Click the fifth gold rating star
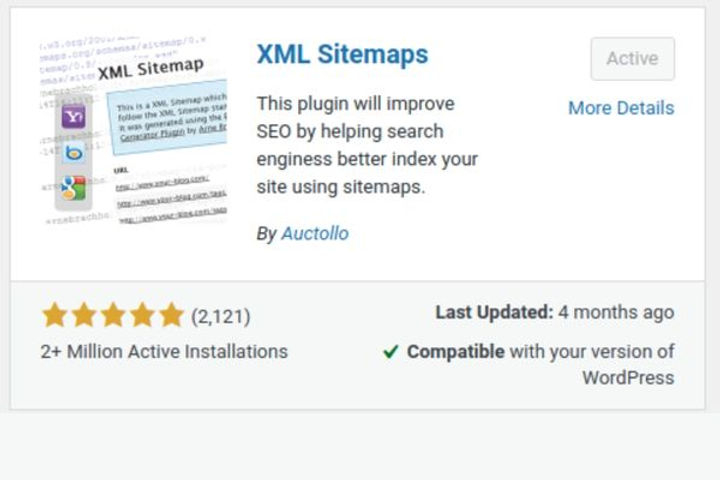The width and height of the screenshot is (720, 480). tap(171, 315)
